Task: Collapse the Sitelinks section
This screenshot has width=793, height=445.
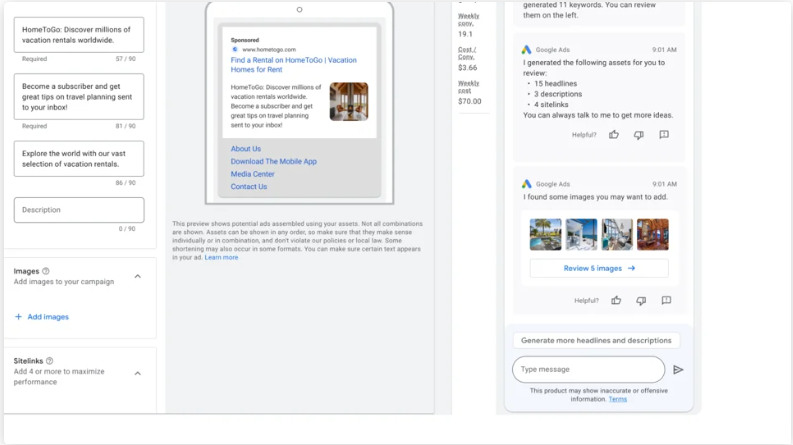Action: pos(138,373)
